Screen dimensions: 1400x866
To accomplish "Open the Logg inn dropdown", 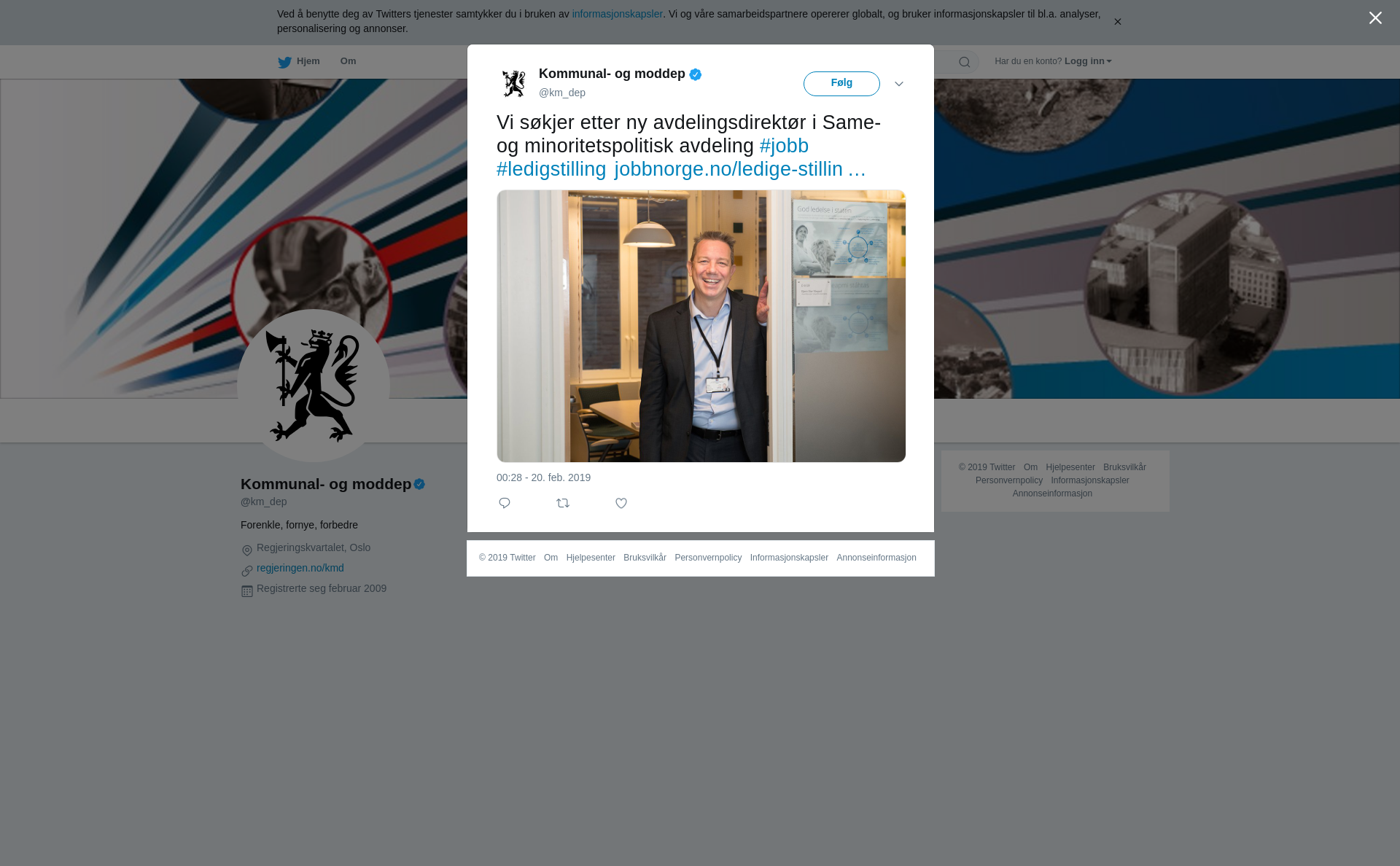I will (1088, 61).
